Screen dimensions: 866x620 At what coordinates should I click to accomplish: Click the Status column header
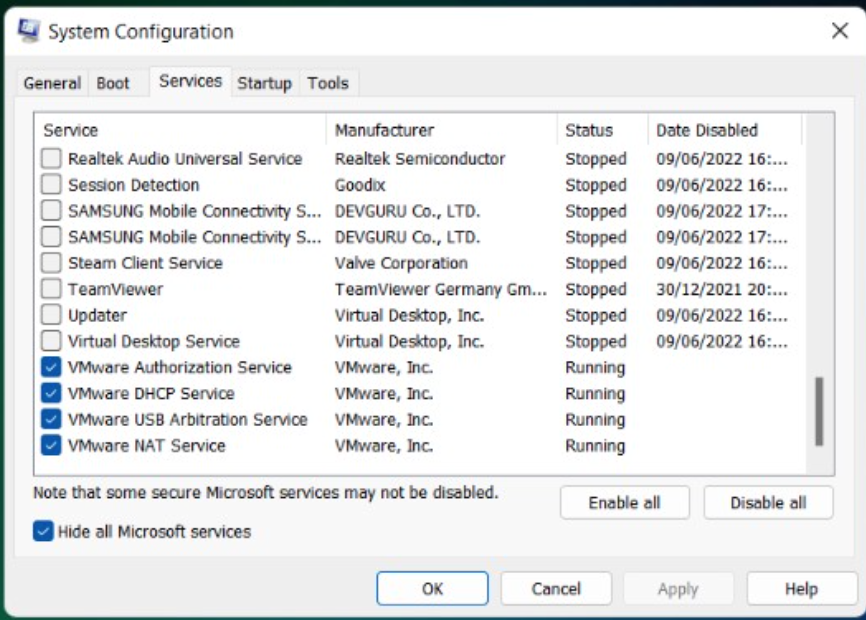click(x=600, y=130)
